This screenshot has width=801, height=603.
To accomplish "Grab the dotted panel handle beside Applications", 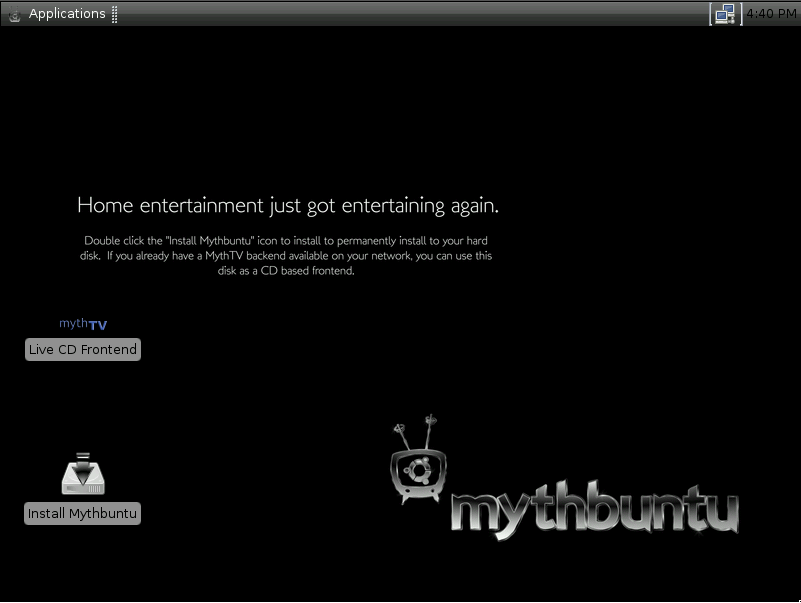I will tap(115, 14).
